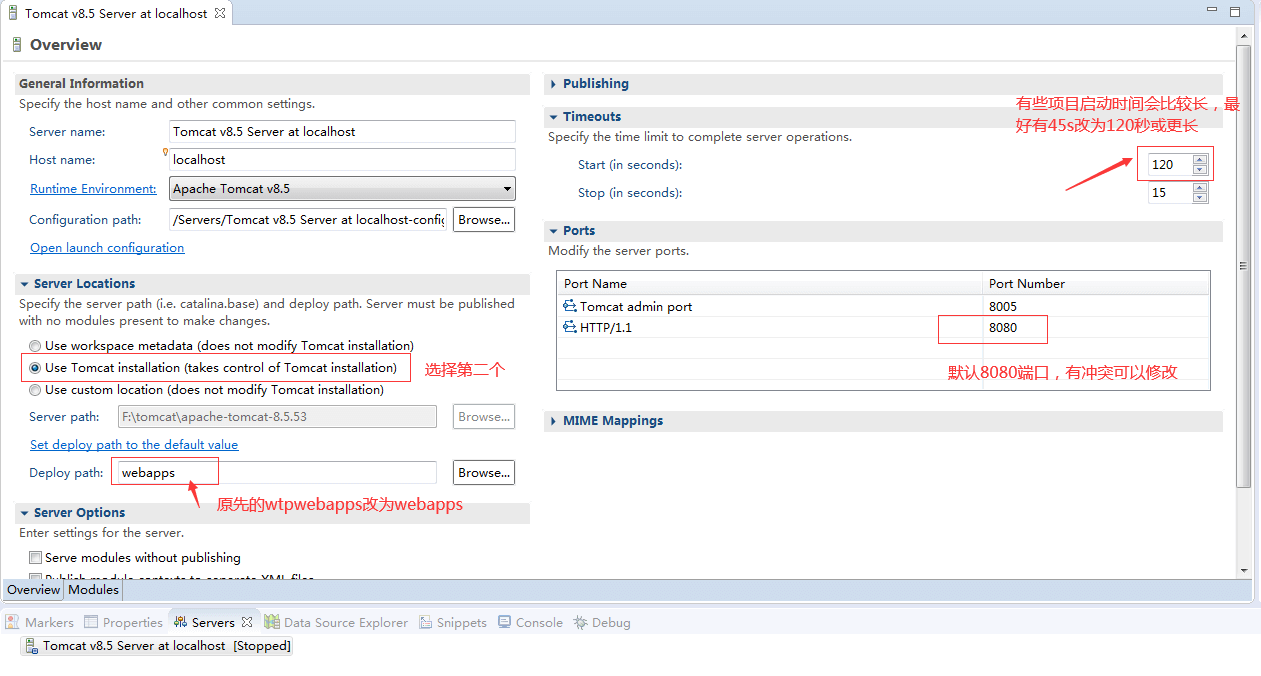Click into the Configuration path field
The height and width of the screenshot is (676, 1261).
[x=308, y=220]
